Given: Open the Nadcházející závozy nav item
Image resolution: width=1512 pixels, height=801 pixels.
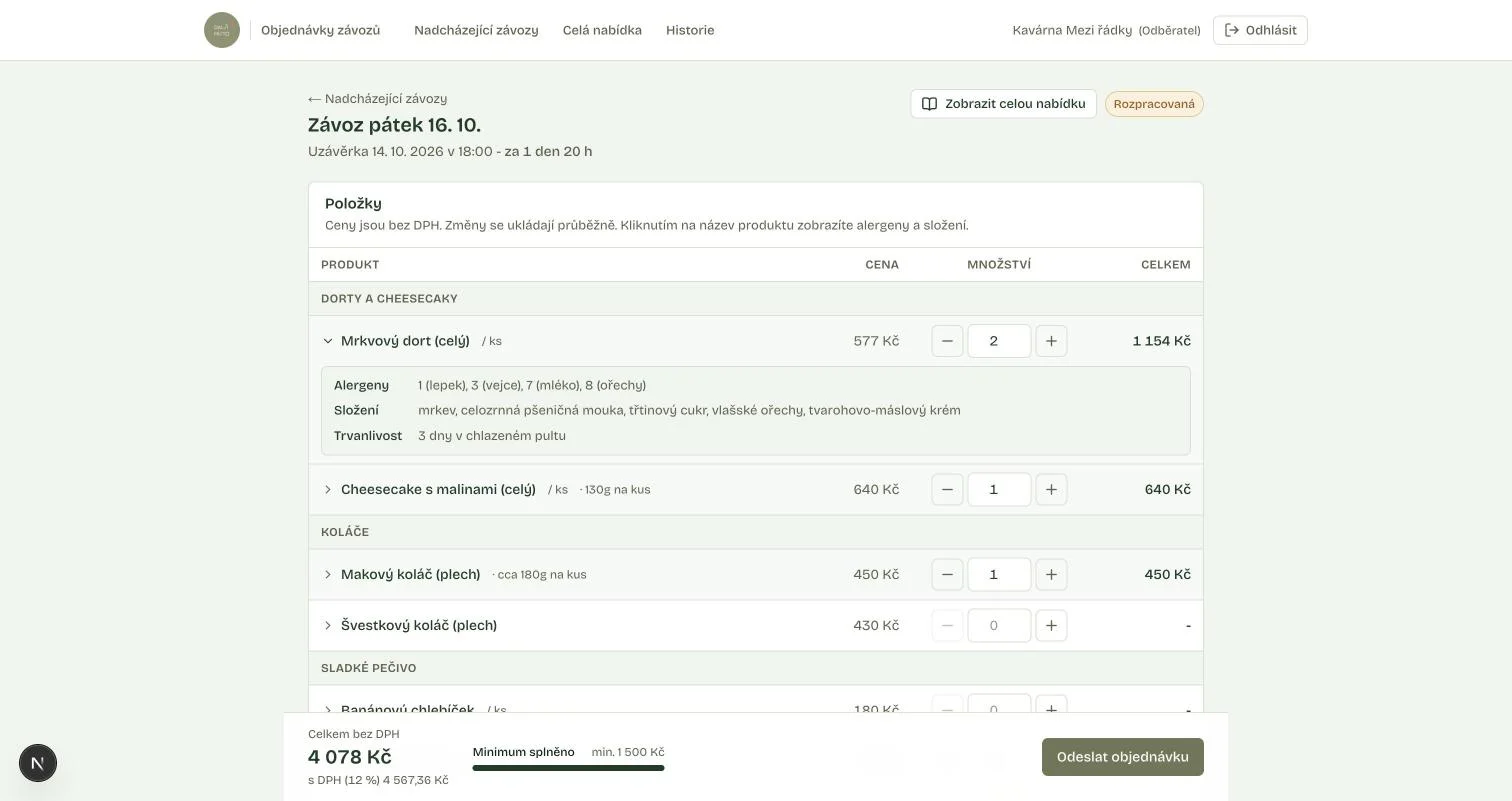Looking at the screenshot, I should (x=476, y=30).
